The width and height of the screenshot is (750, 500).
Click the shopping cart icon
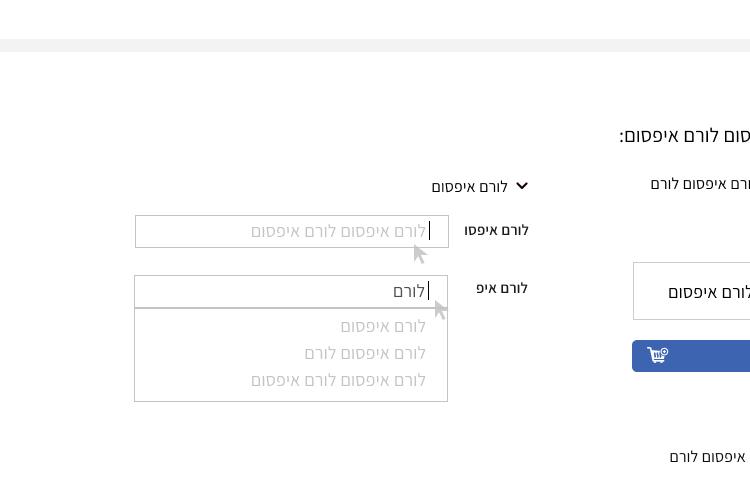[658, 355]
